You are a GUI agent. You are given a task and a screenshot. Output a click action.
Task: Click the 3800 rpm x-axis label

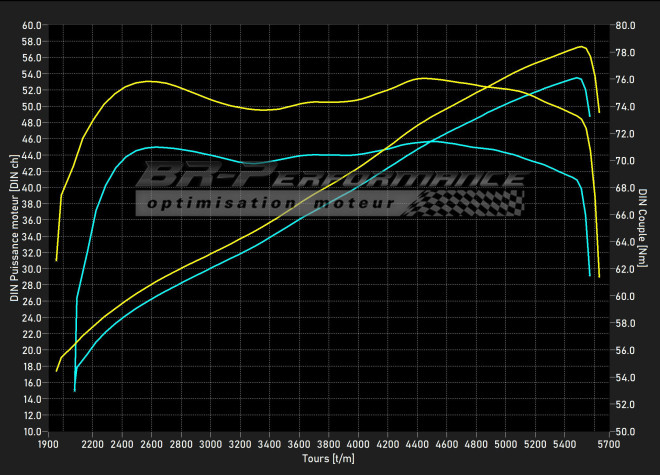(328, 444)
